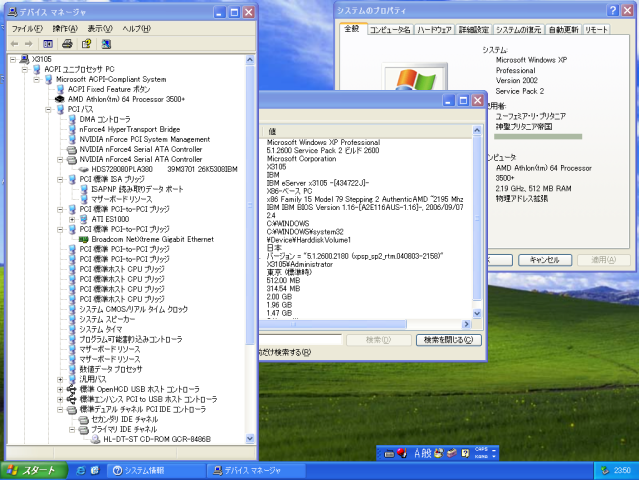Select nForce4 HyperTransport Bridge entry
Viewport: 639px width, 480px height.
coord(130,129)
